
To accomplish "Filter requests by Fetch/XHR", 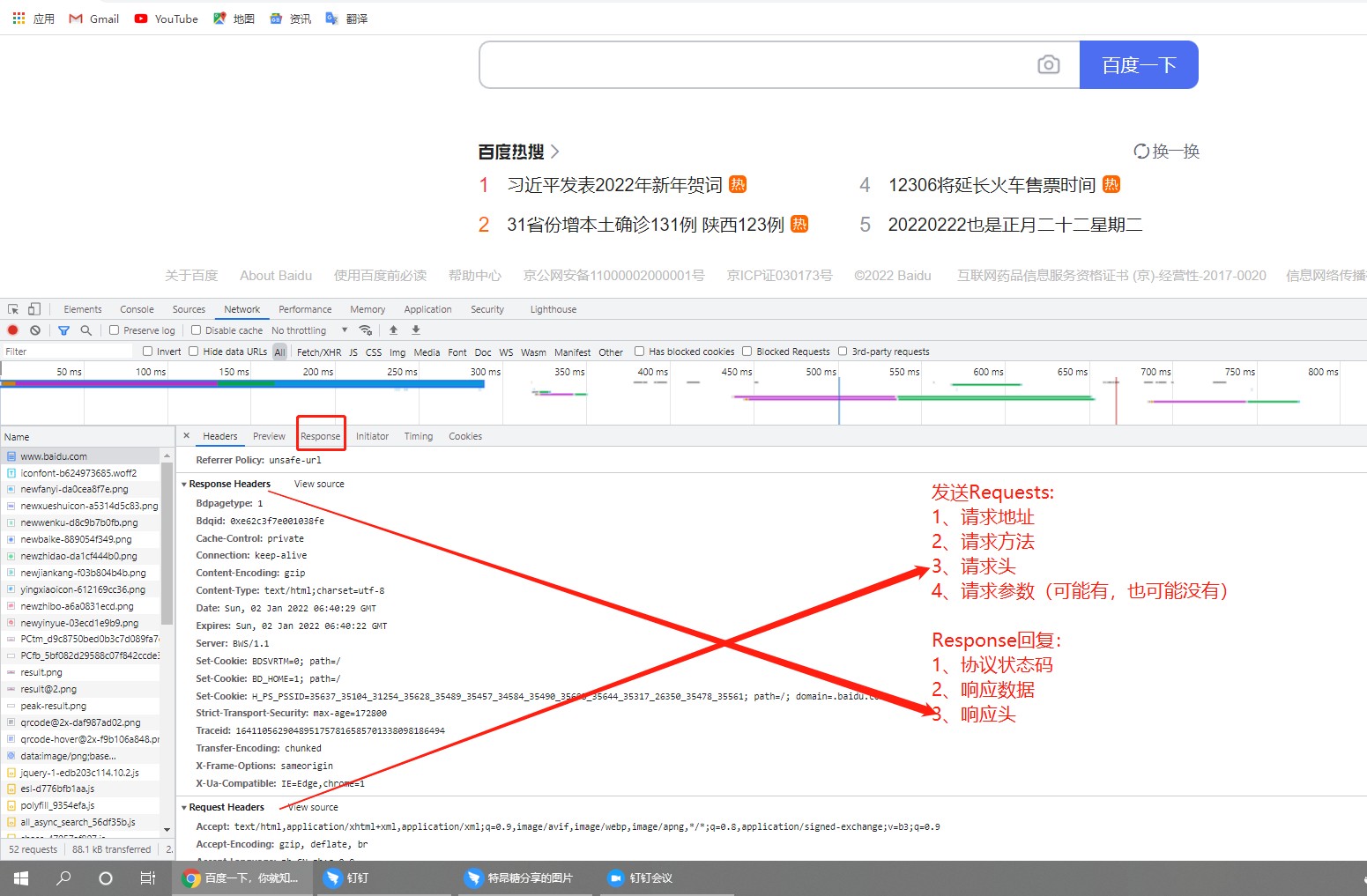I will pos(319,352).
